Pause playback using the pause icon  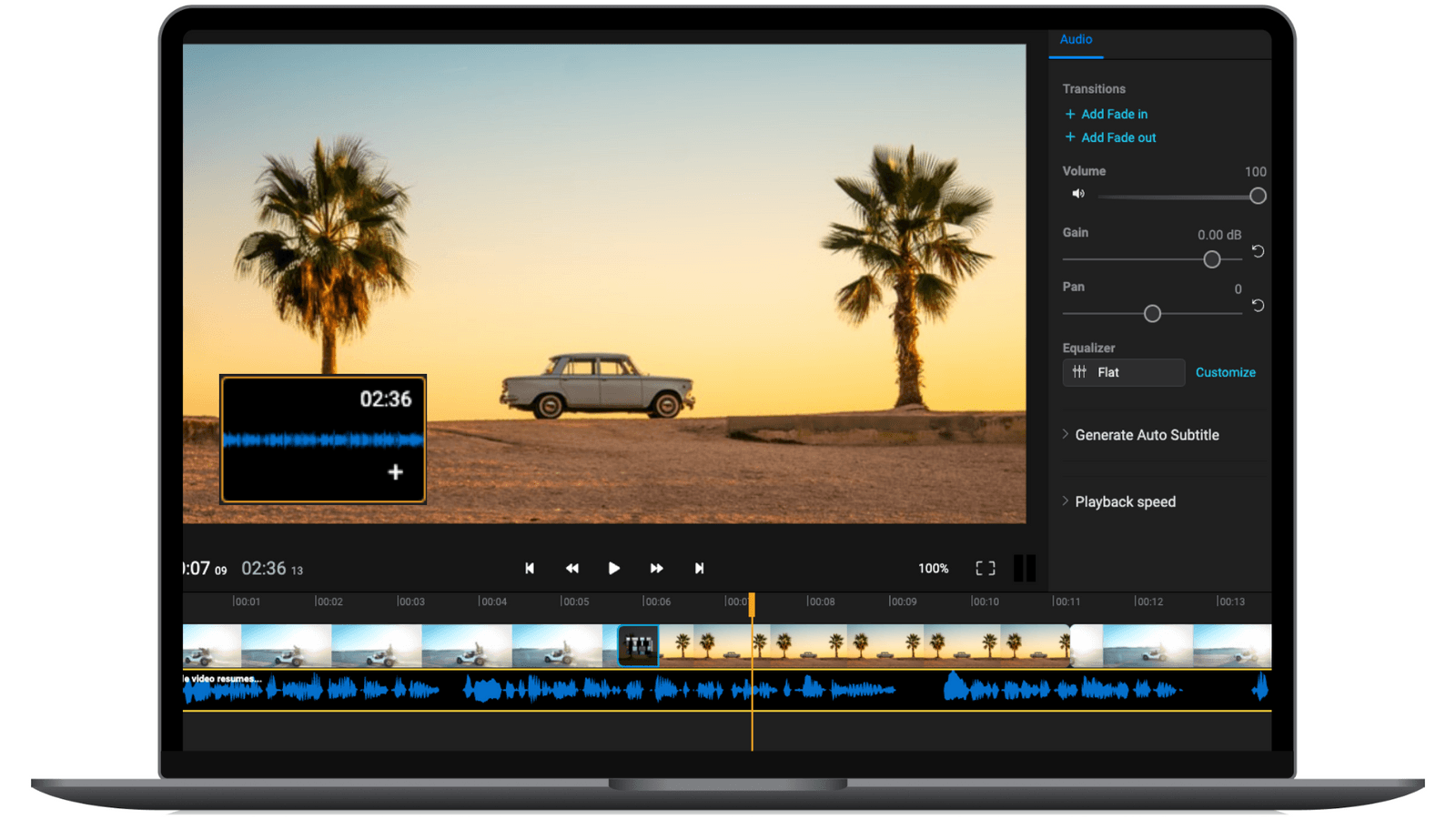pyautogui.click(x=1026, y=568)
